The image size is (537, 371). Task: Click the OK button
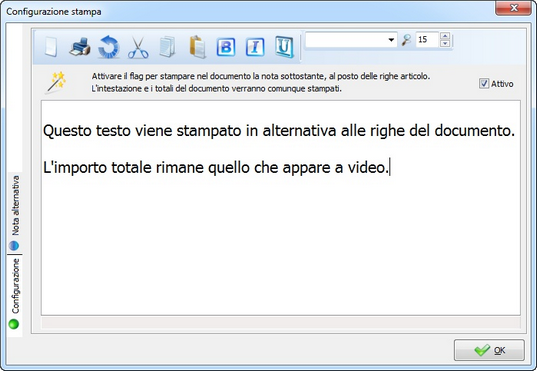tap(489, 350)
